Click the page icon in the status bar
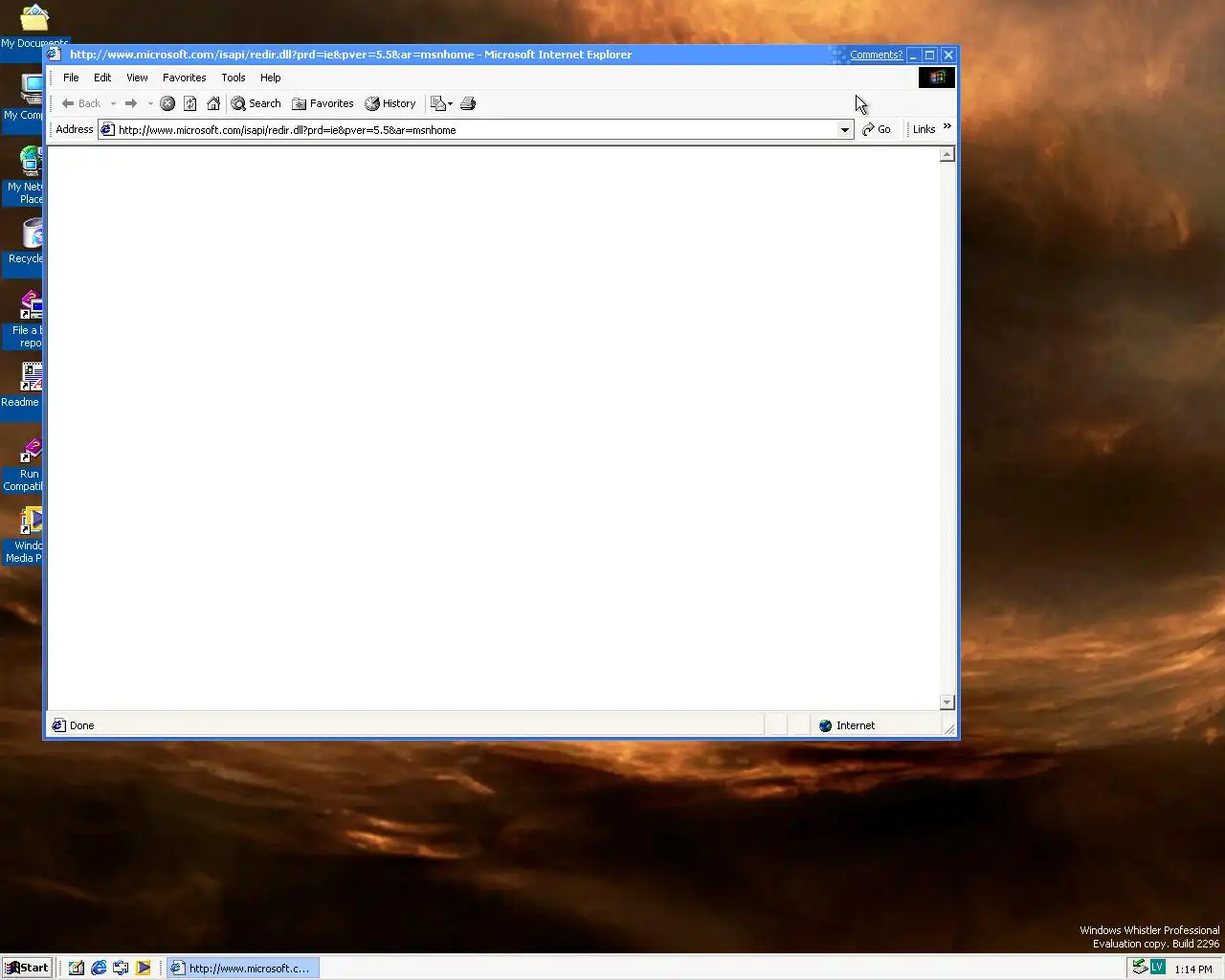 point(58,725)
